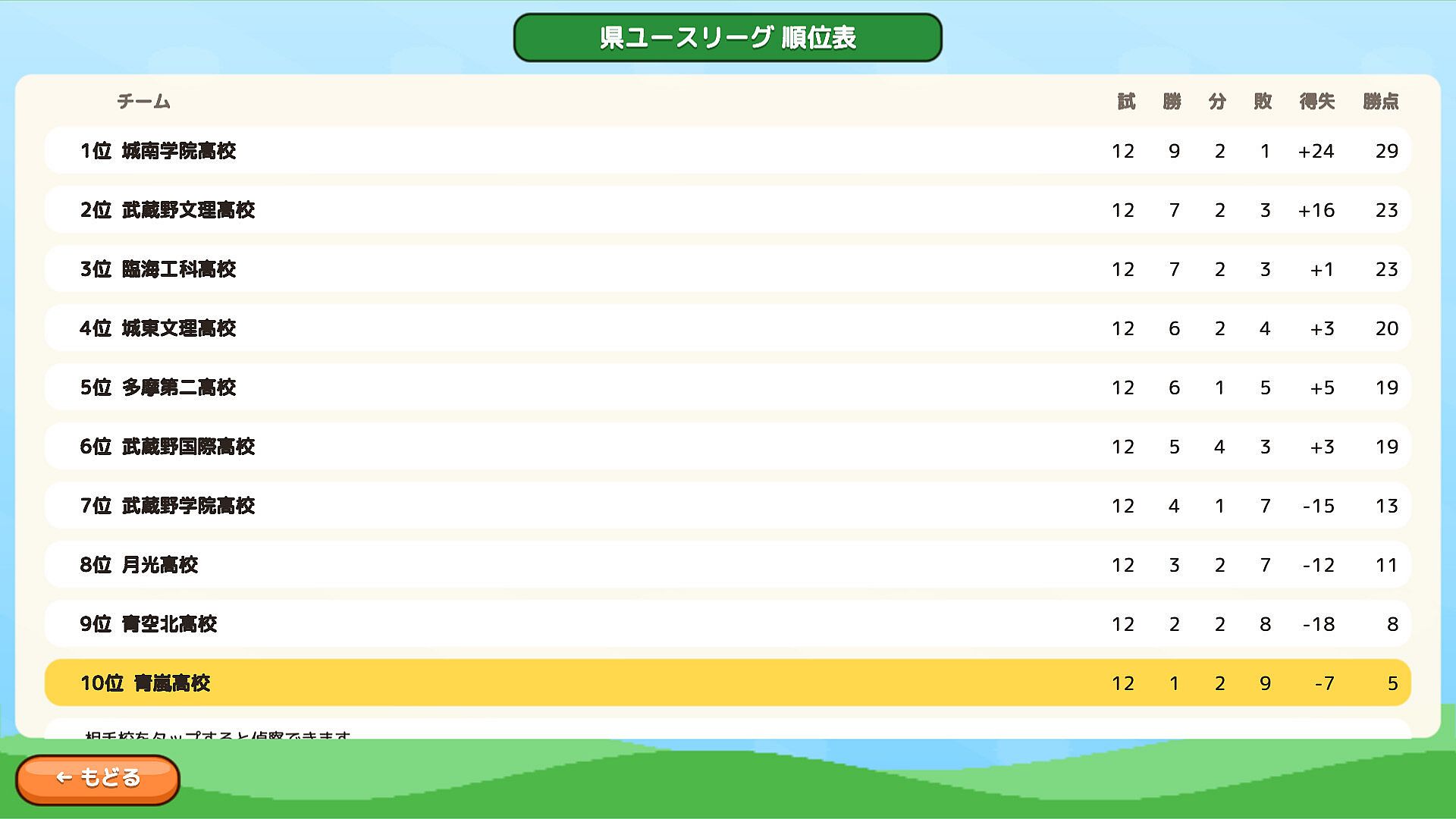This screenshot has height=819, width=1456.
Task: Click the highlighted 10位 青嵐高校 row
Action: tap(727, 682)
